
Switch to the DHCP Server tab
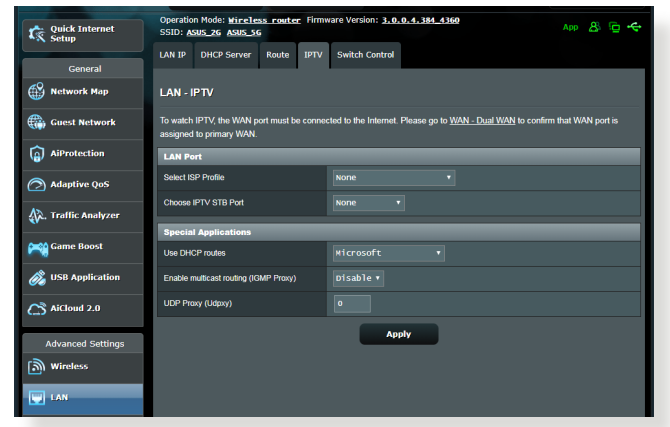click(225, 55)
